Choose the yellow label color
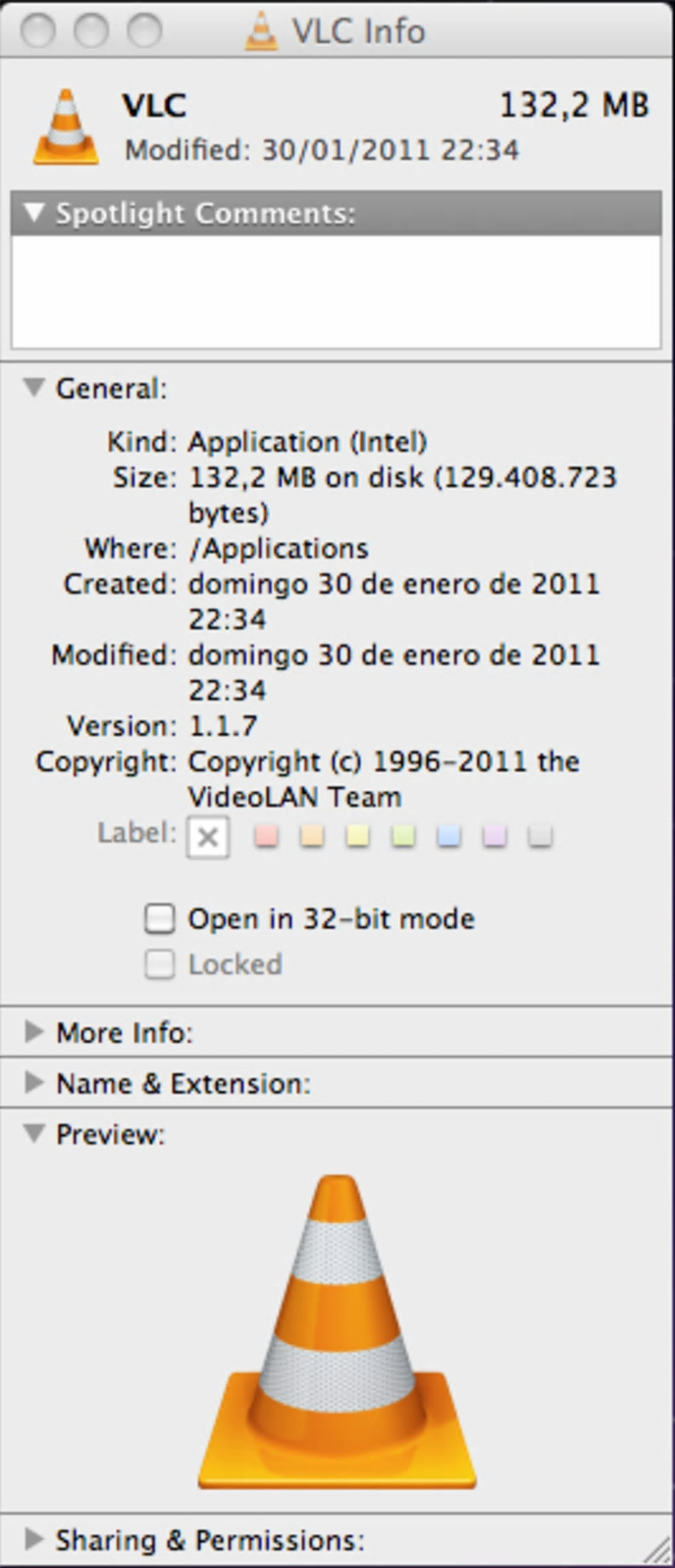Image resolution: width=675 pixels, height=1568 pixels. [x=358, y=836]
